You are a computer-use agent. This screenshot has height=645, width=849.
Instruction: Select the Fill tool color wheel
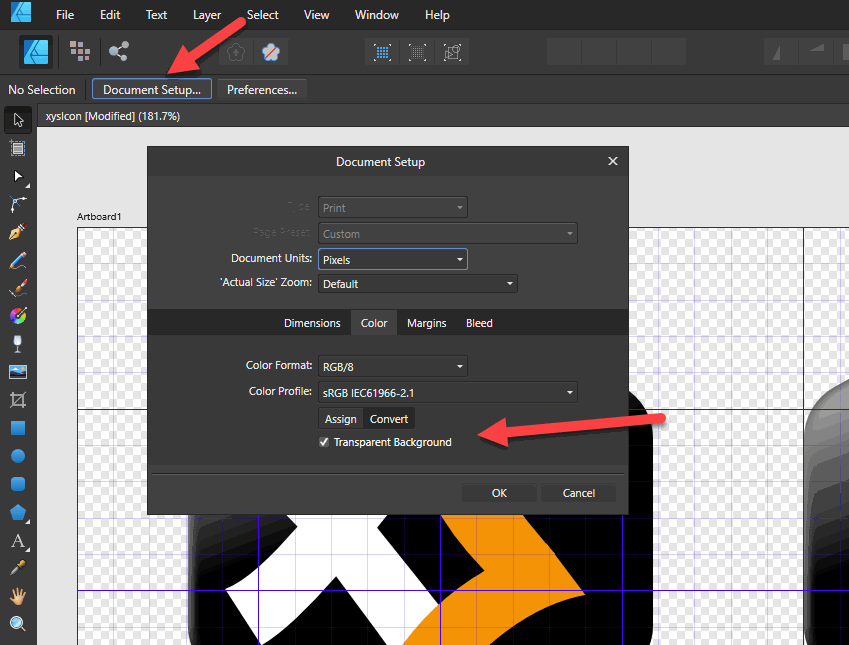pyautogui.click(x=18, y=316)
